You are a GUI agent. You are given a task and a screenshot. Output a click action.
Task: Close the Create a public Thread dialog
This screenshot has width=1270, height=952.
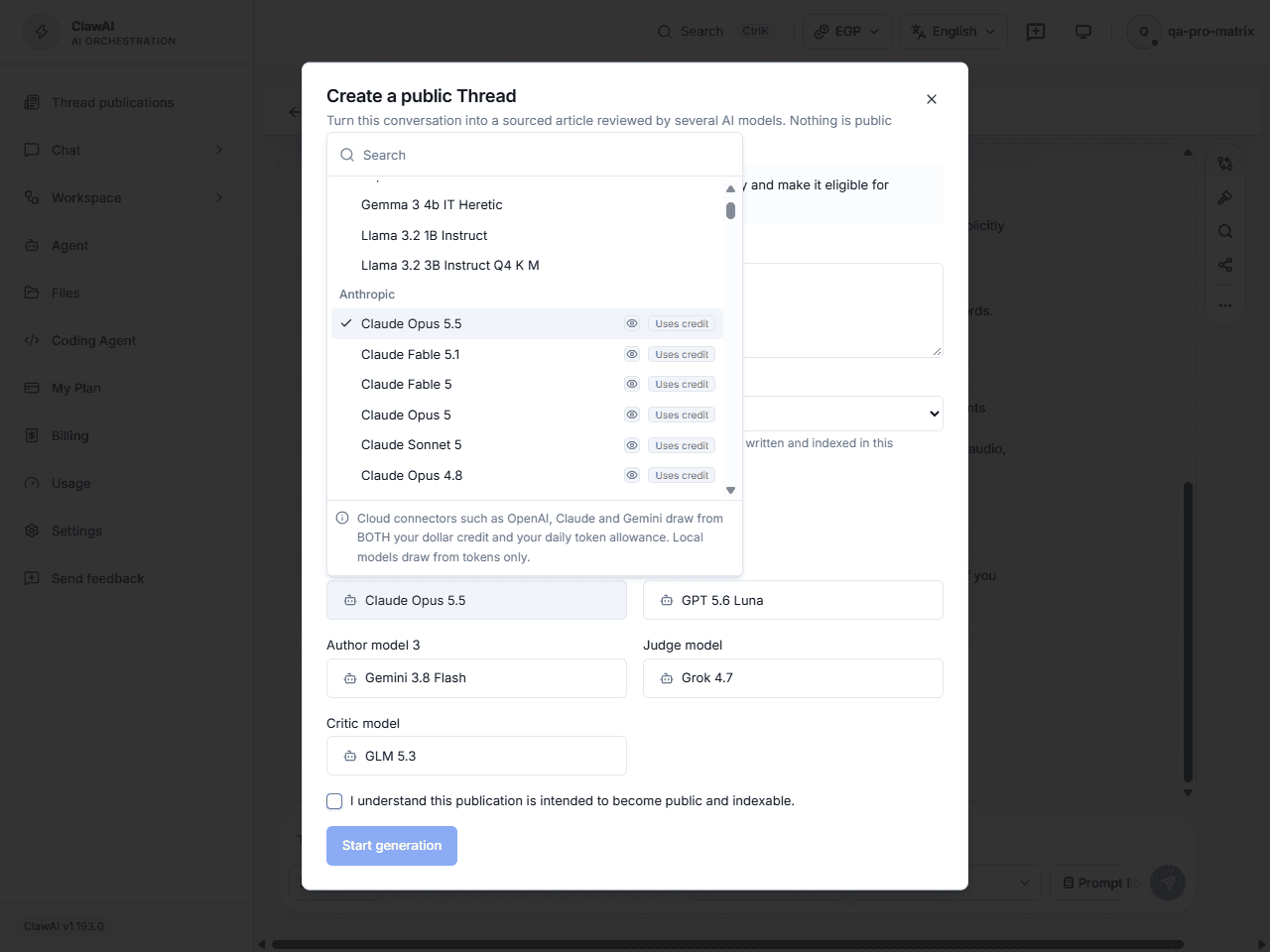(932, 99)
